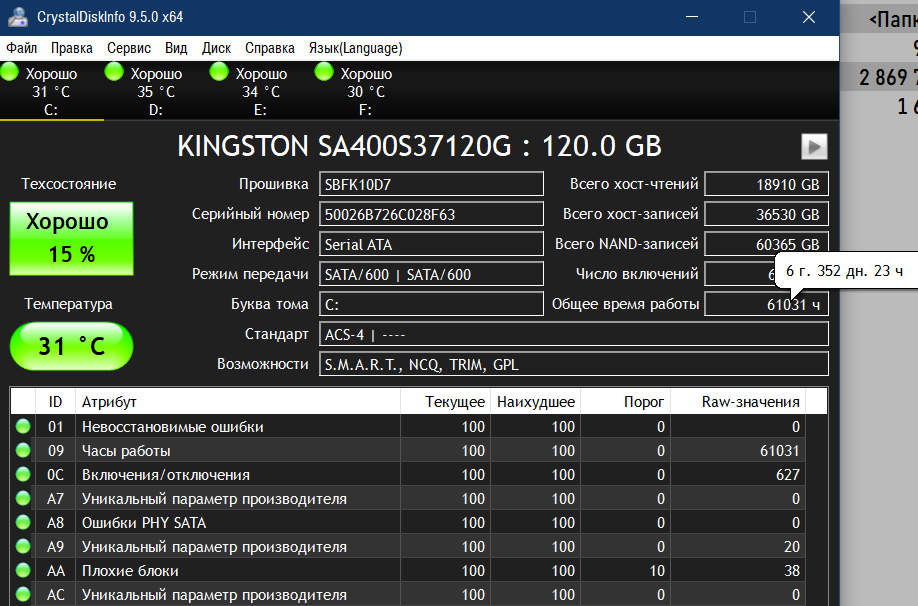Click the Всего NAND-записей label
The width and height of the screenshot is (918, 606).
[x=626, y=244]
